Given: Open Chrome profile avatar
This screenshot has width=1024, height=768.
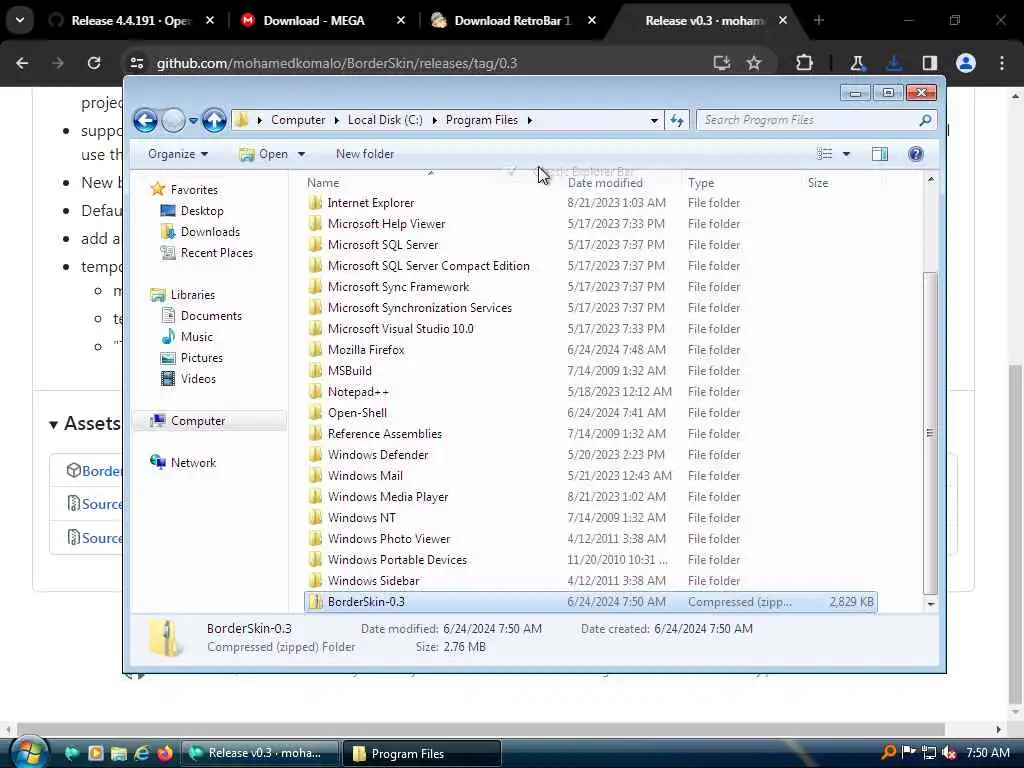Looking at the screenshot, I should tap(966, 63).
